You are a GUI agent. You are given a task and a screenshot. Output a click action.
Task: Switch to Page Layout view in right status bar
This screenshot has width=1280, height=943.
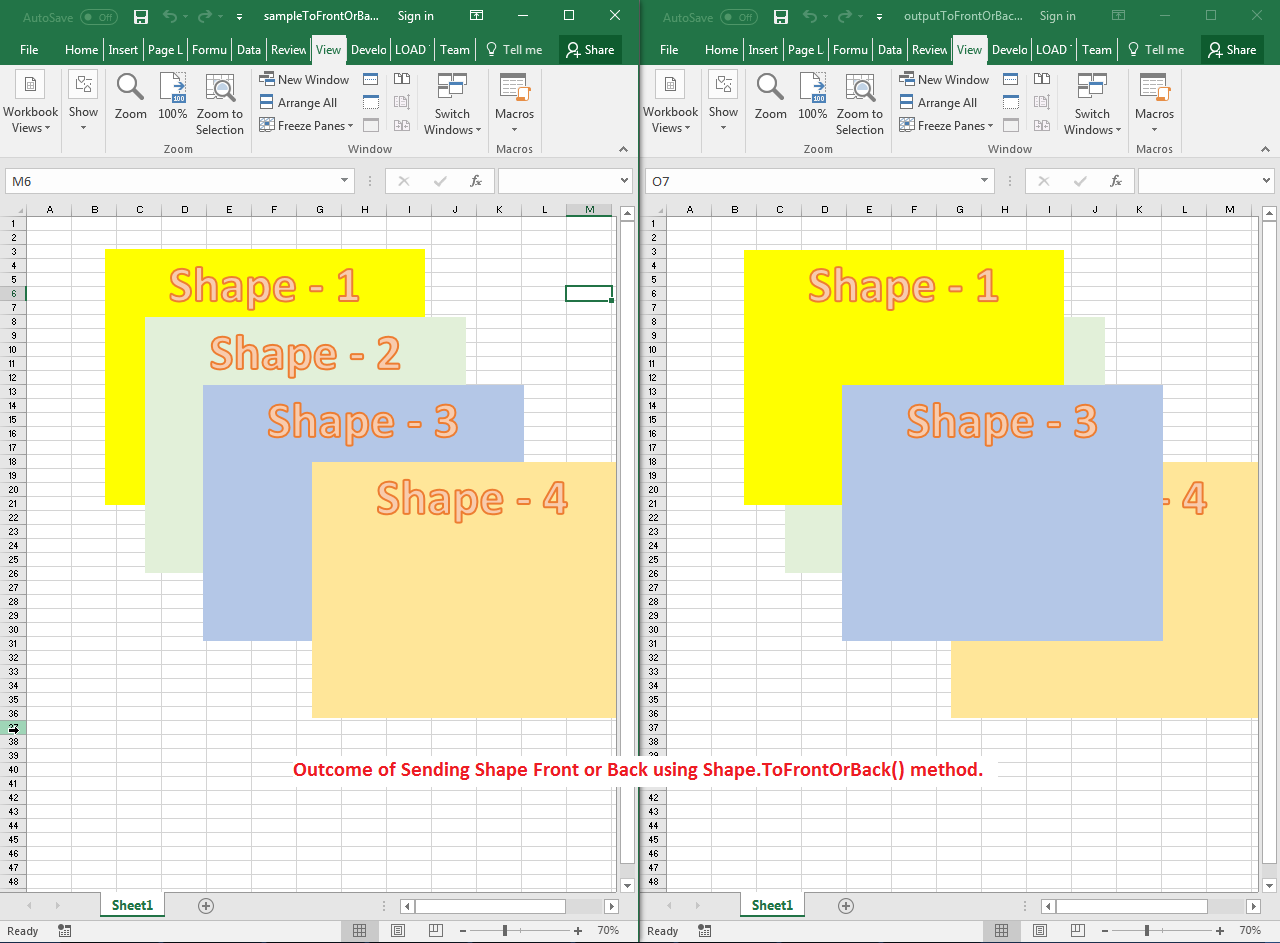click(1040, 931)
